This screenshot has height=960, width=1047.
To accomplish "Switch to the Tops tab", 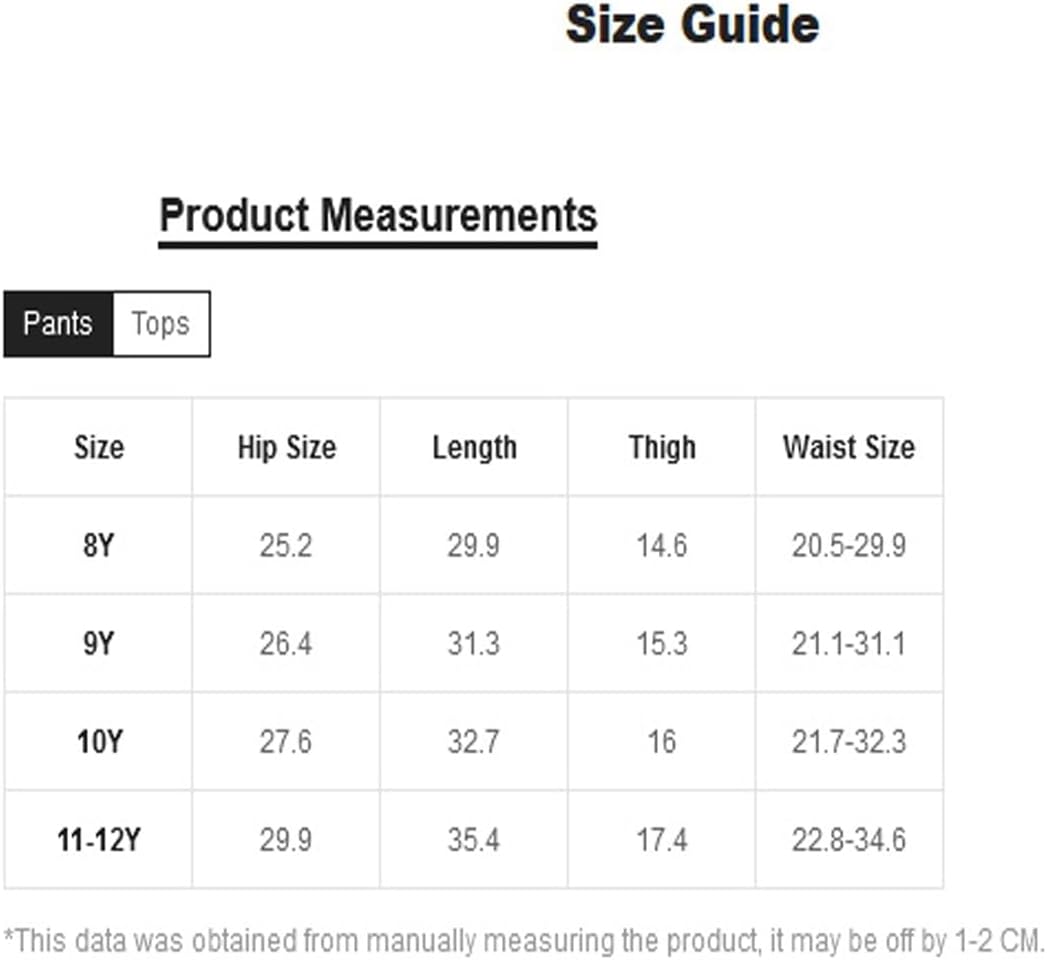I will 162,324.
